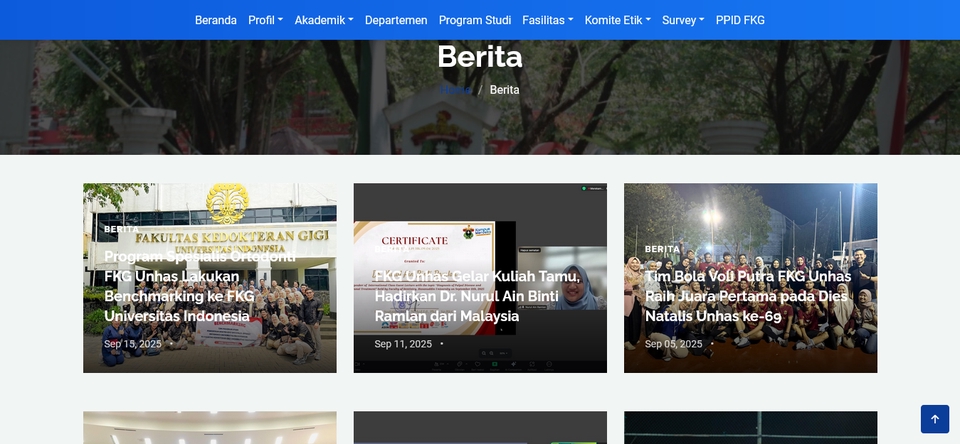Open article about Ortodonti Benchmarking ke FKG UI
The width and height of the screenshot is (960, 444).
pos(200,287)
